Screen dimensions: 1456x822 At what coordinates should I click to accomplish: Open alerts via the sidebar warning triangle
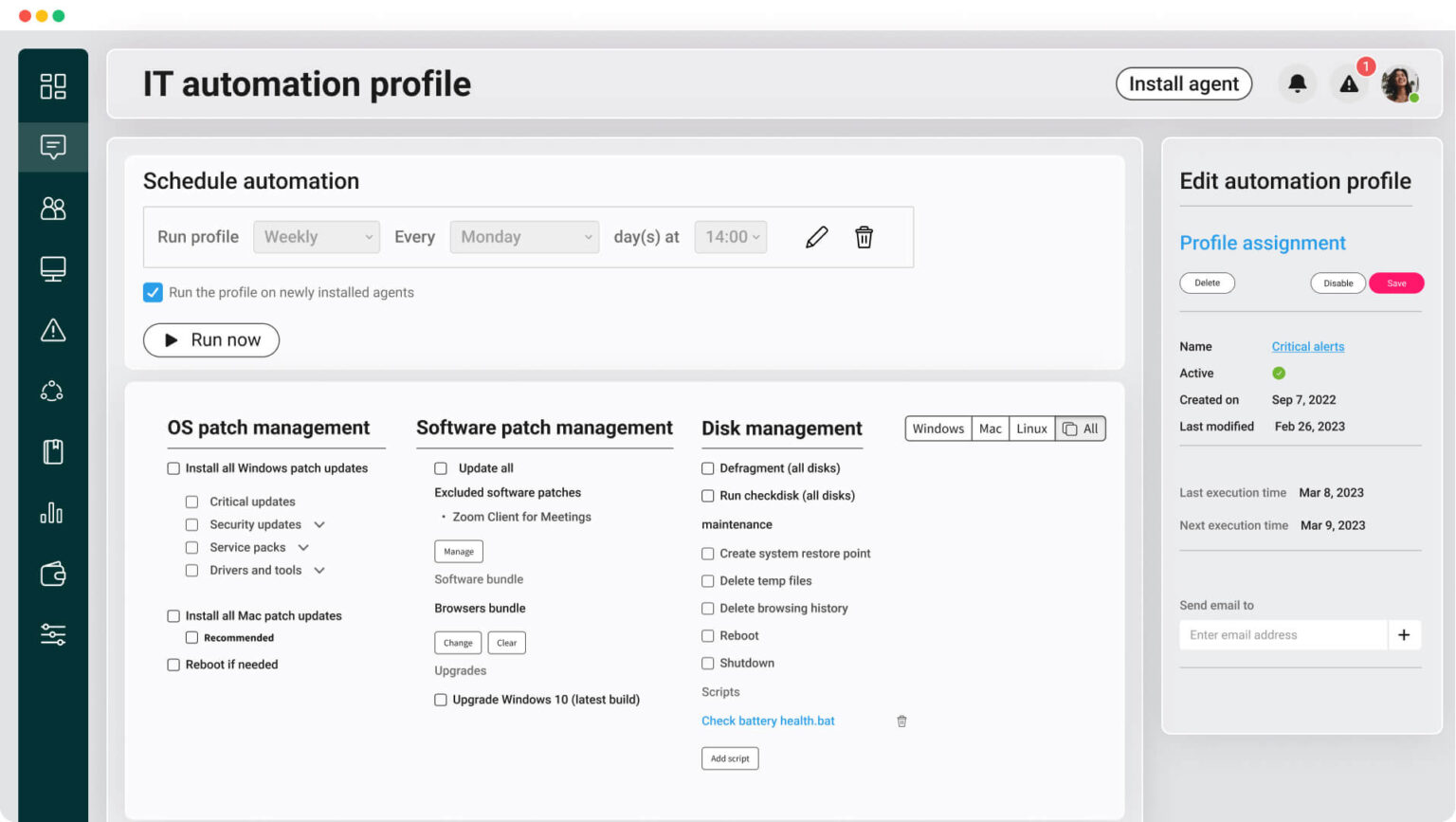click(53, 330)
